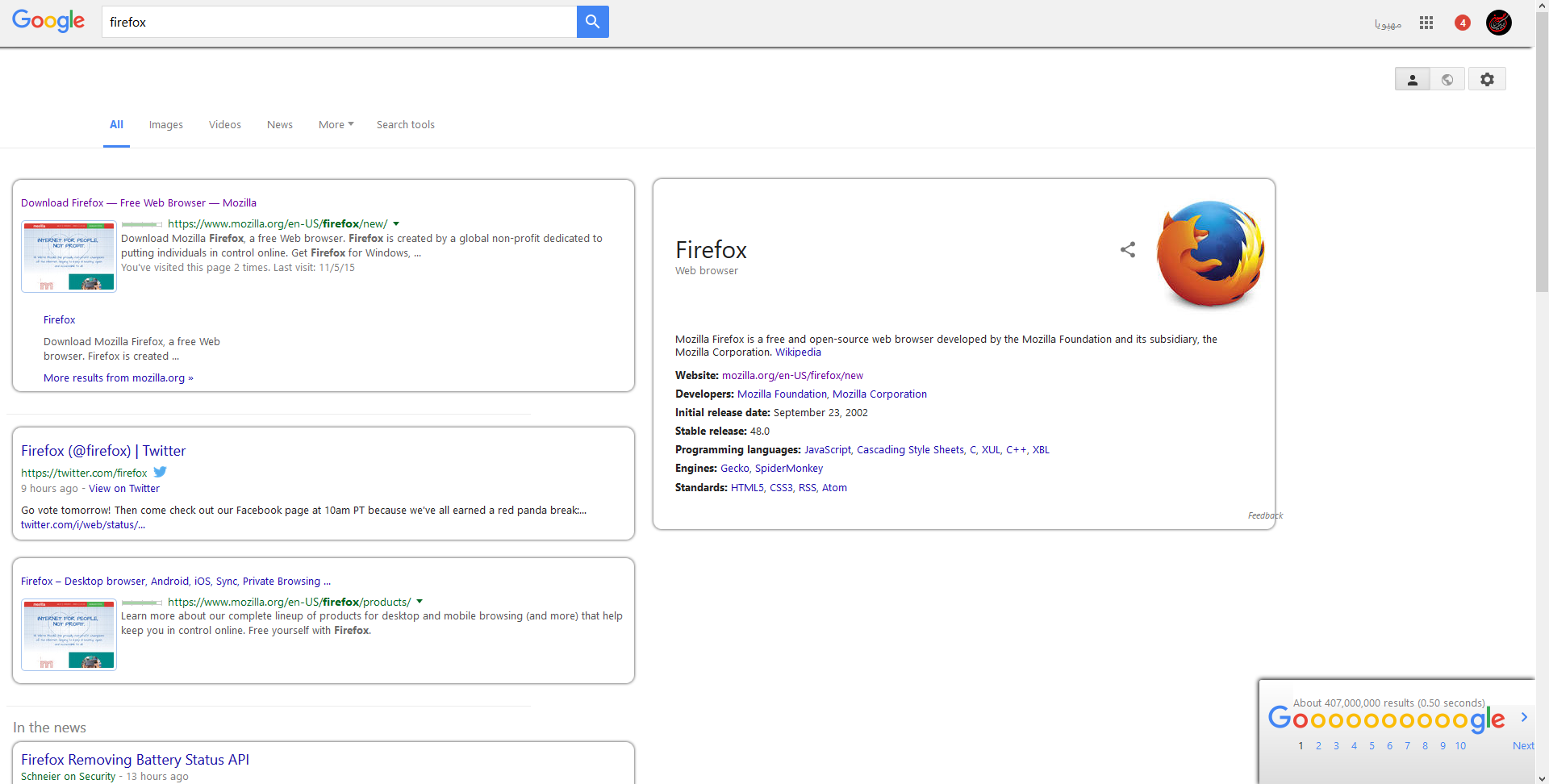Click the Firefox logo image
Screen dimensions: 1549x784
(1210, 254)
